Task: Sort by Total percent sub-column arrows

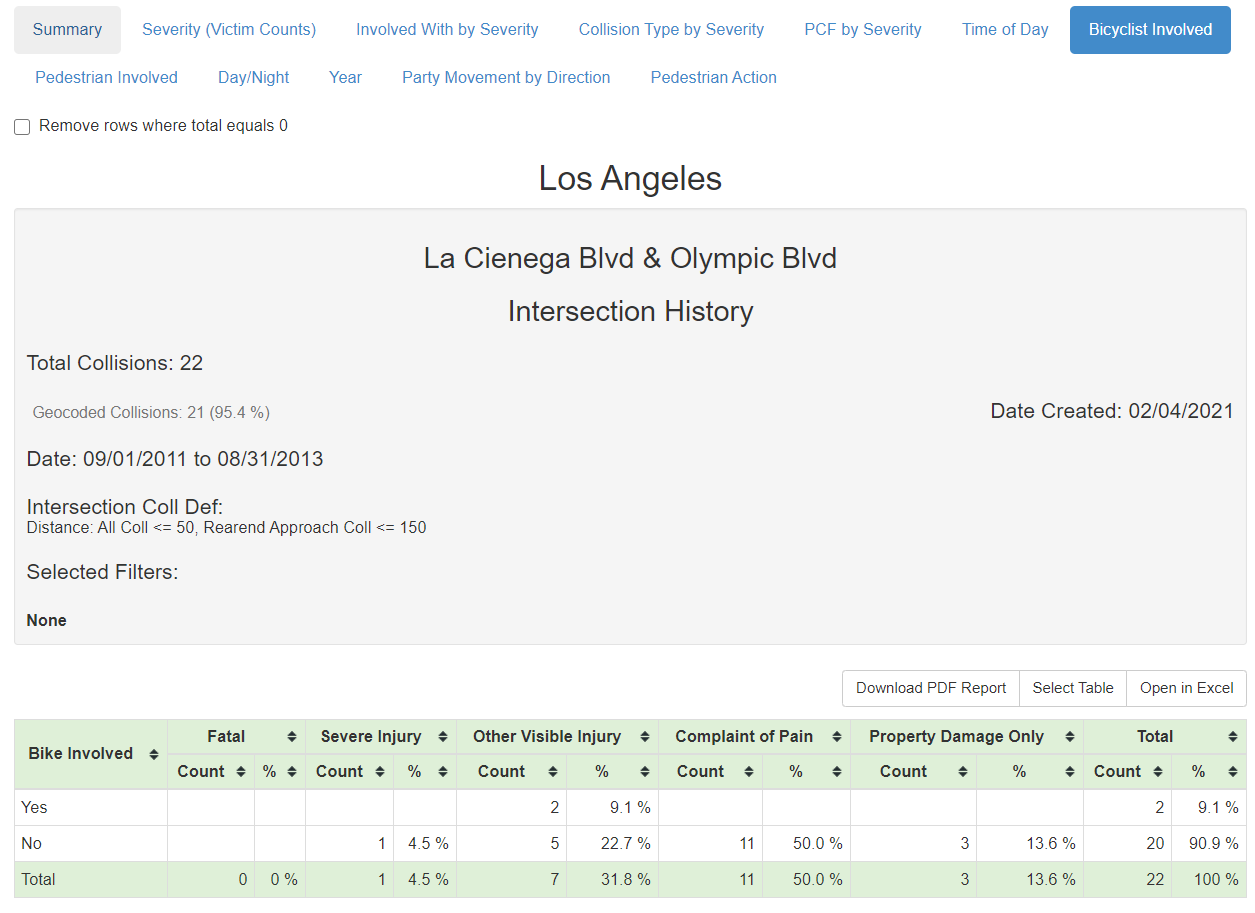Action: click(x=1232, y=772)
